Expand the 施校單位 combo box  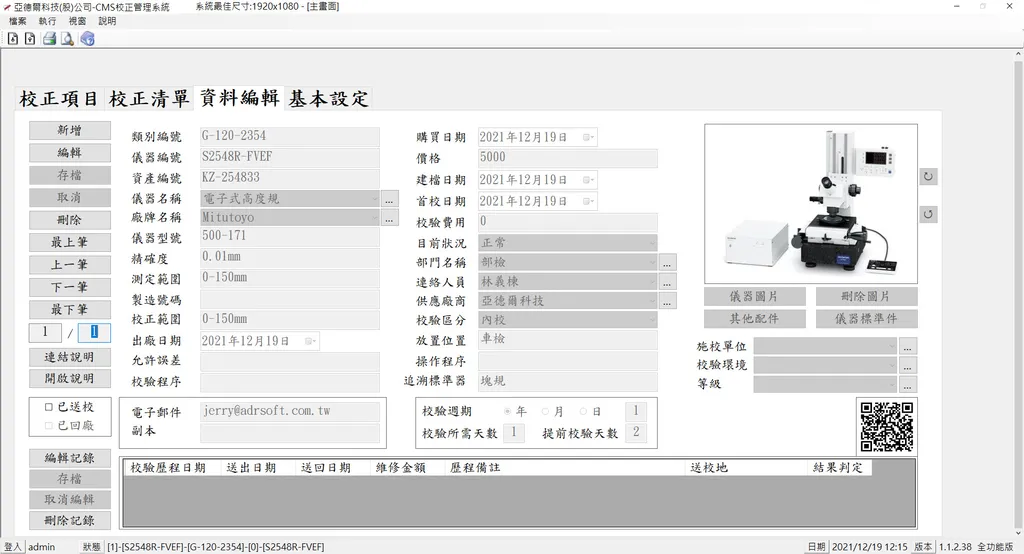[891, 346]
